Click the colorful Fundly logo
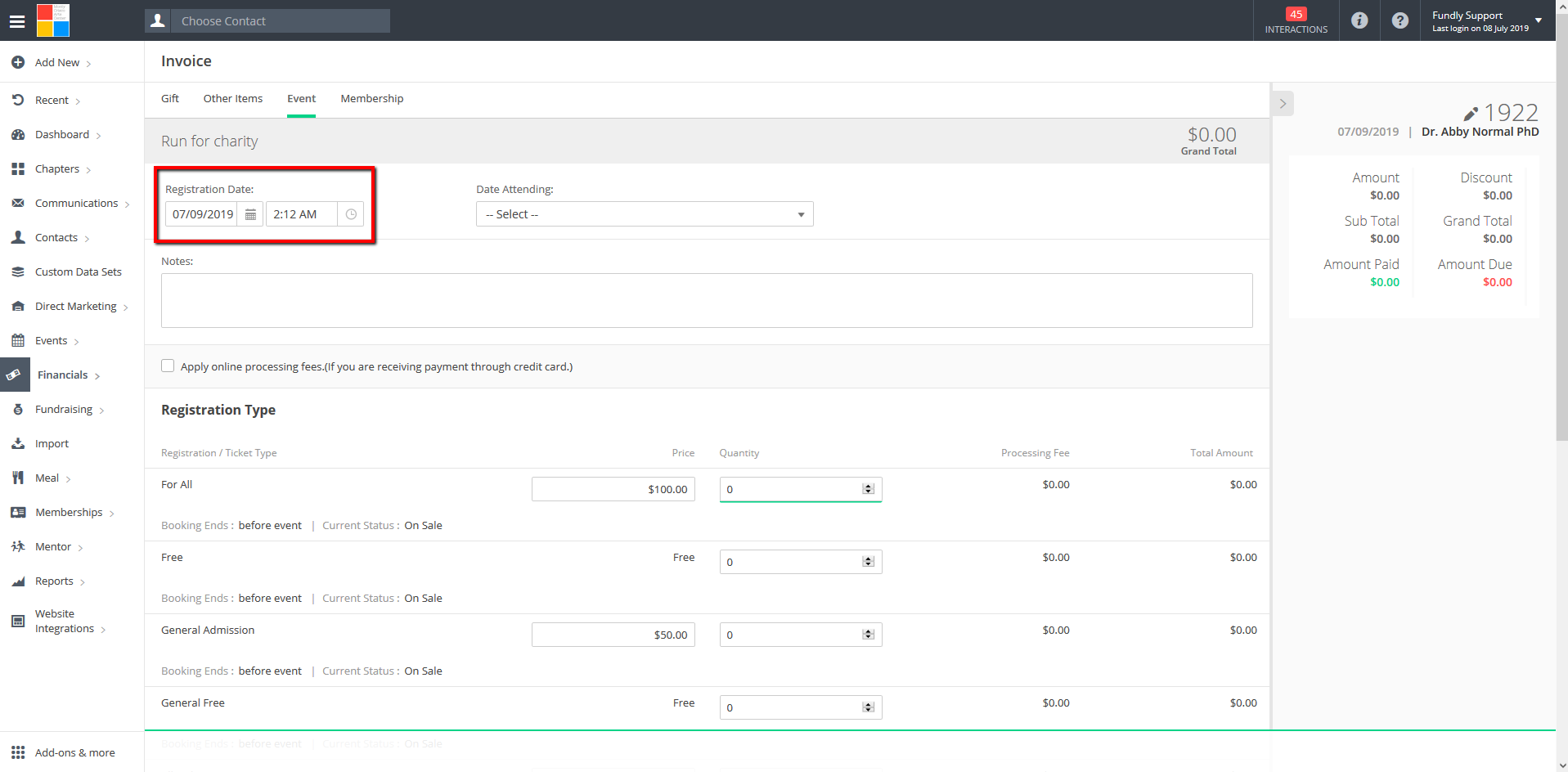This screenshot has width=1568, height=772. tap(53, 20)
